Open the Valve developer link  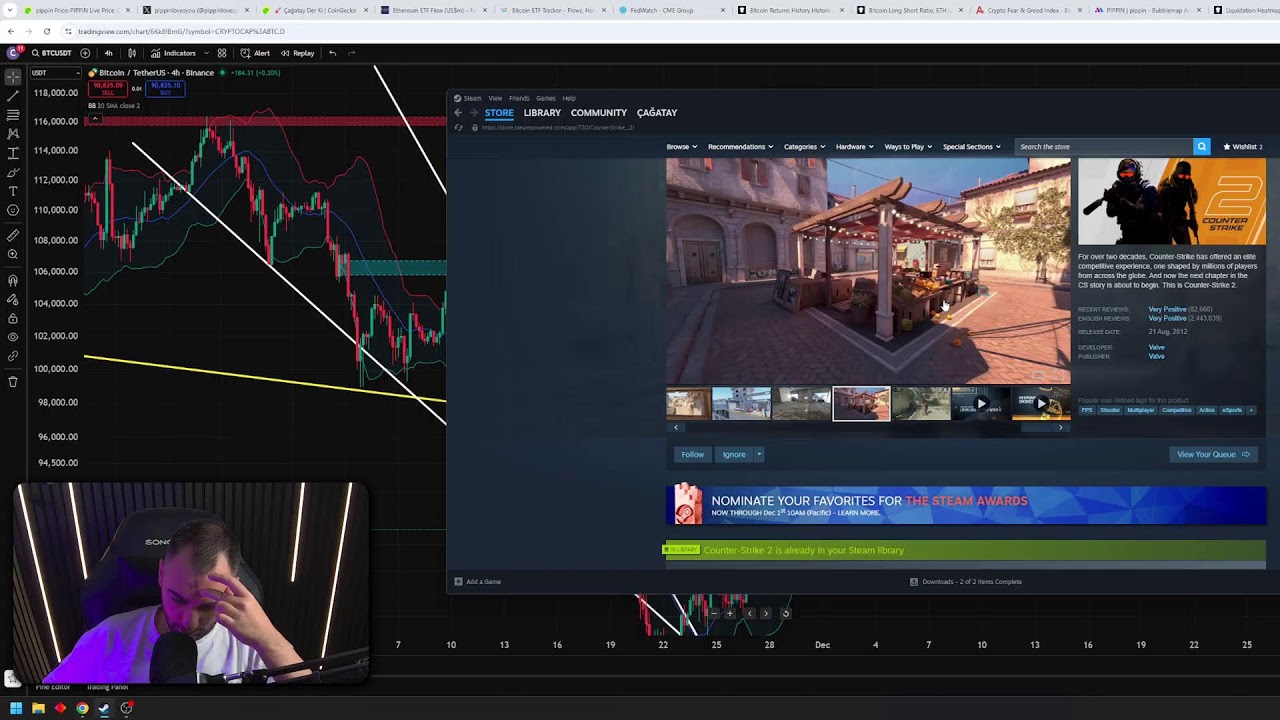[x=1156, y=347]
